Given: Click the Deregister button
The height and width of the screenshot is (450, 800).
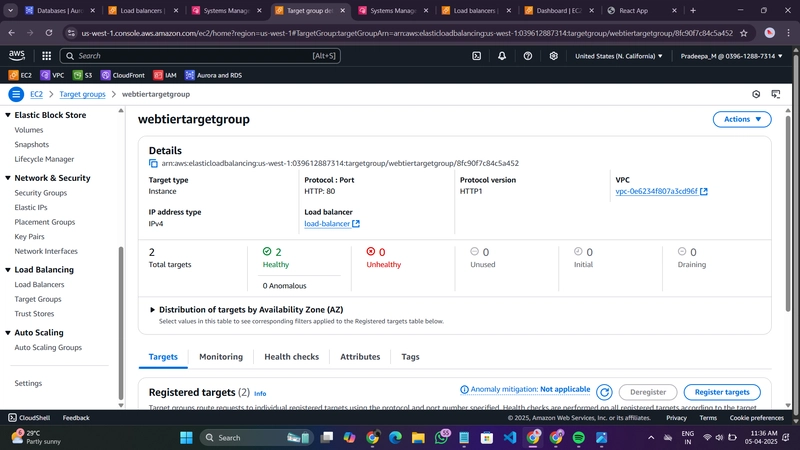Looking at the screenshot, I should [x=648, y=392].
